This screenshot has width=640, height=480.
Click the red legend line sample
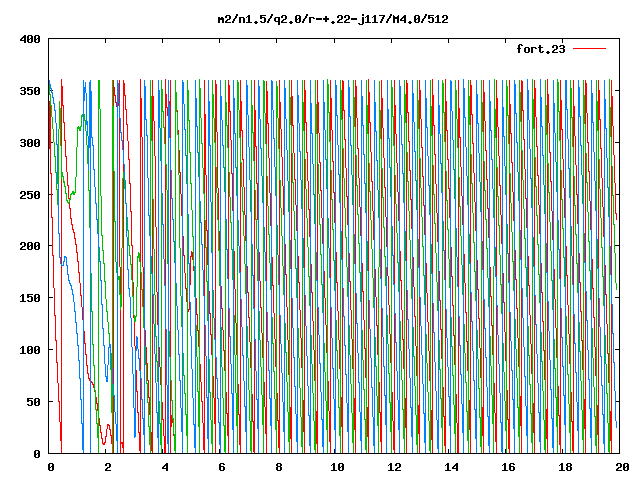[589, 49]
